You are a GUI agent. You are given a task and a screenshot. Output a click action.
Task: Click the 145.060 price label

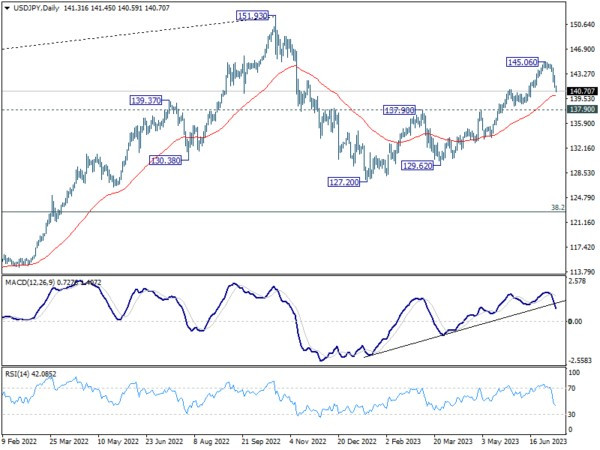click(522, 62)
